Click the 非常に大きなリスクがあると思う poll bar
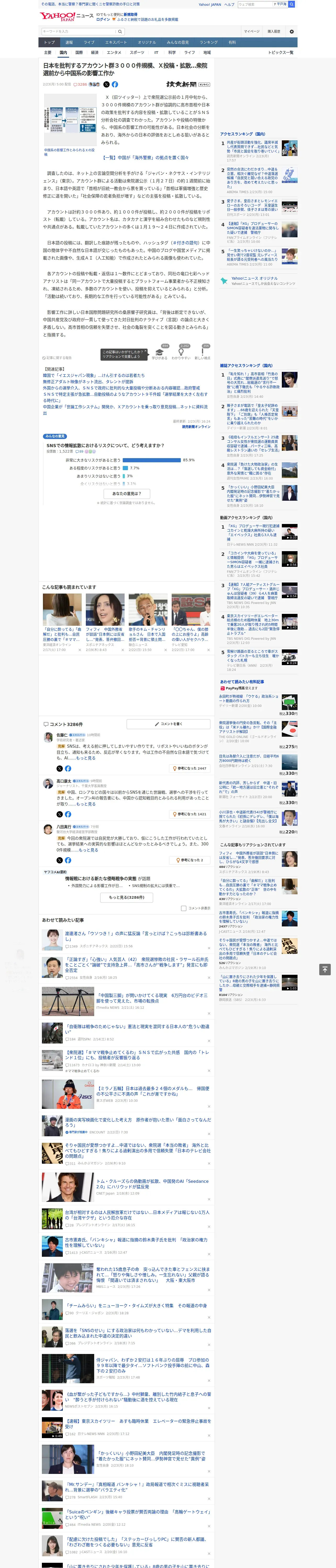Viewport: 336px width, 1568px height. tap(152, 460)
